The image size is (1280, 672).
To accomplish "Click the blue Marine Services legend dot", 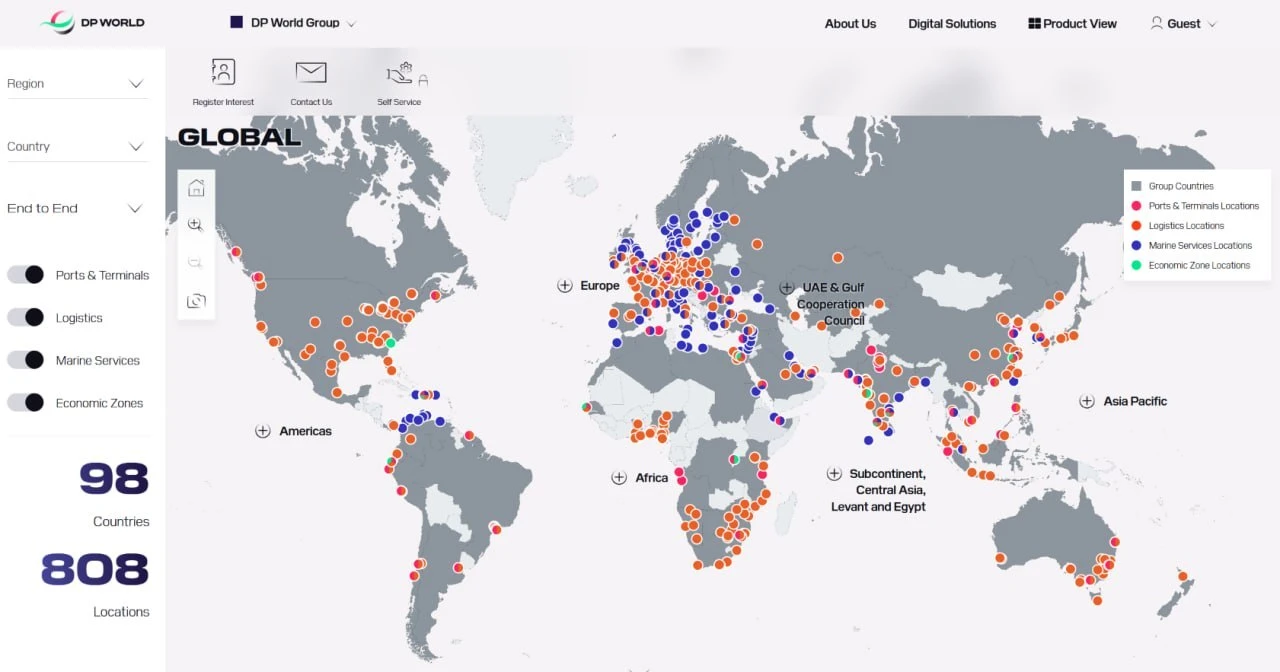I will coord(1136,245).
